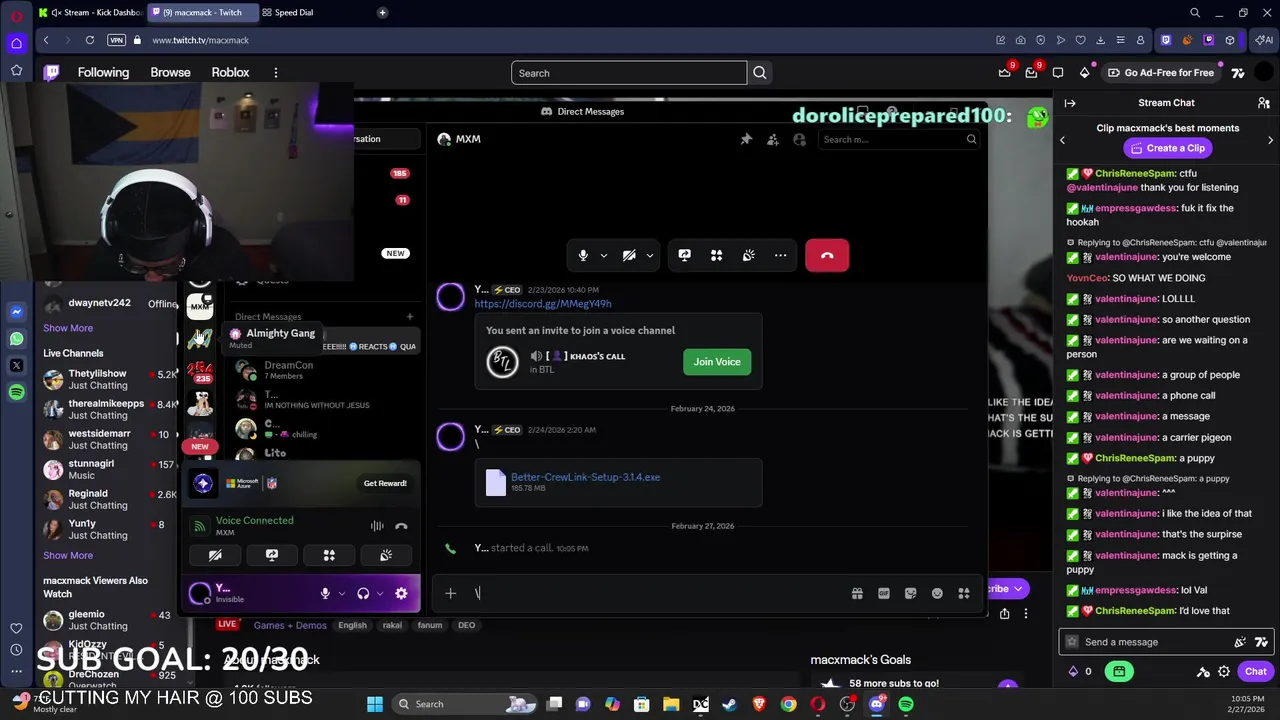
Task: Open Spotify in browser sidebar
Action: pyautogui.click(x=16, y=392)
